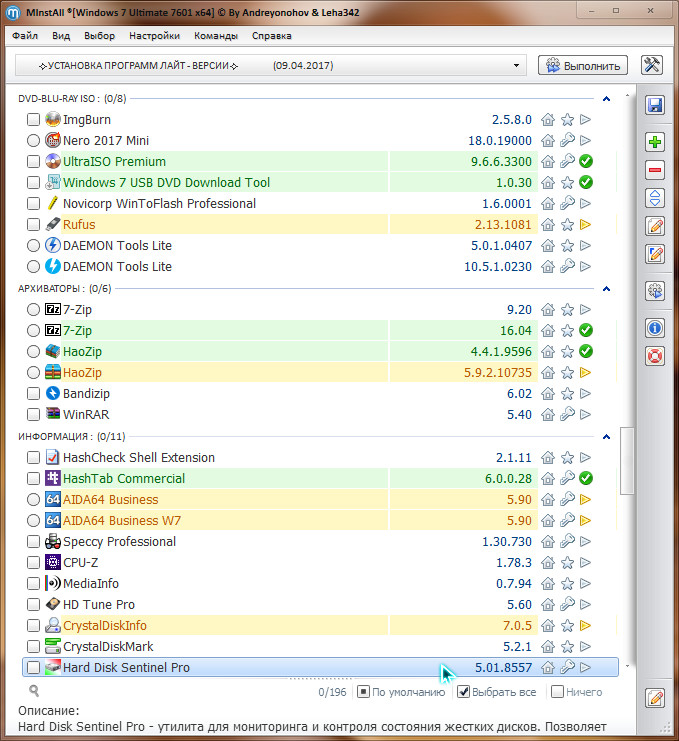Click the play arrow for Speccy Professional
This screenshot has height=741, width=679.
(585, 541)
